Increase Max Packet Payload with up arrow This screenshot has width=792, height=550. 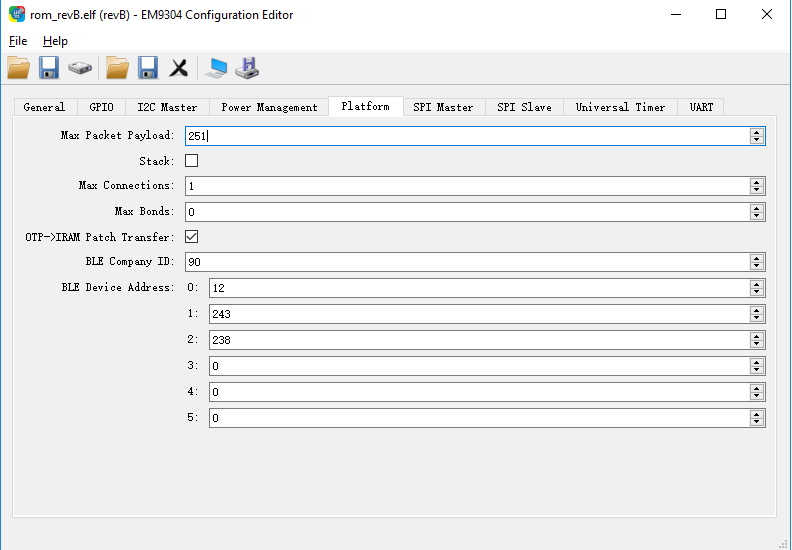click(x=757, y=132)
